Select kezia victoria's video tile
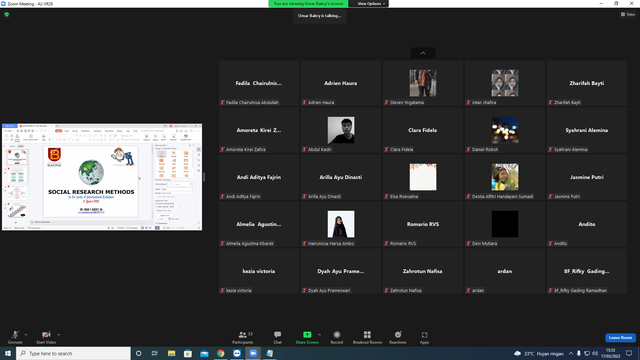The image size is (640, 360). coord(259,271)
